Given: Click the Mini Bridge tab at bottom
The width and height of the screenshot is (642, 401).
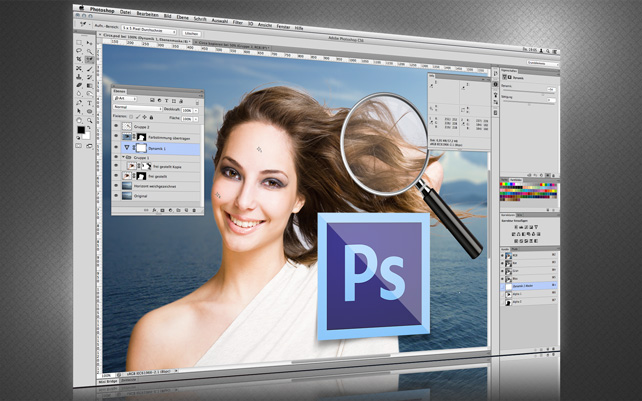Looking at the screenshot, I should (x=108, y=381).
